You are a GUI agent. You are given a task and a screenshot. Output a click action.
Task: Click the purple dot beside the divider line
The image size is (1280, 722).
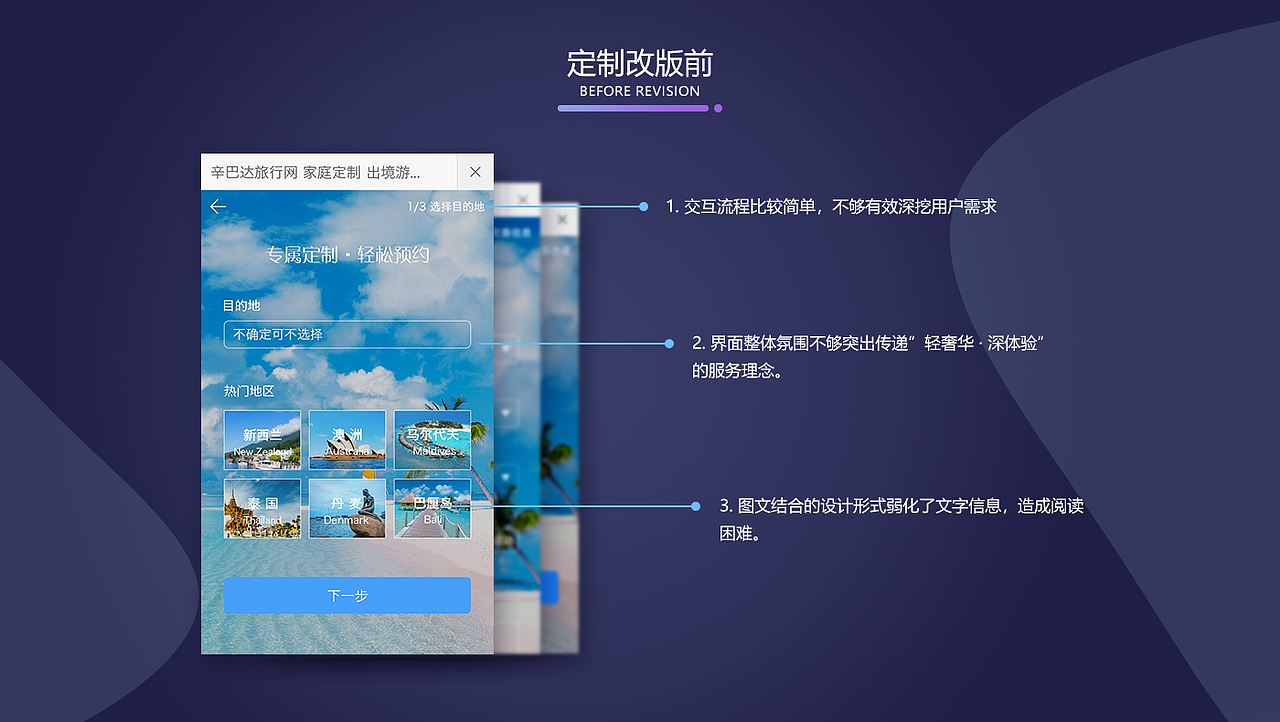[x=717, y=108]
